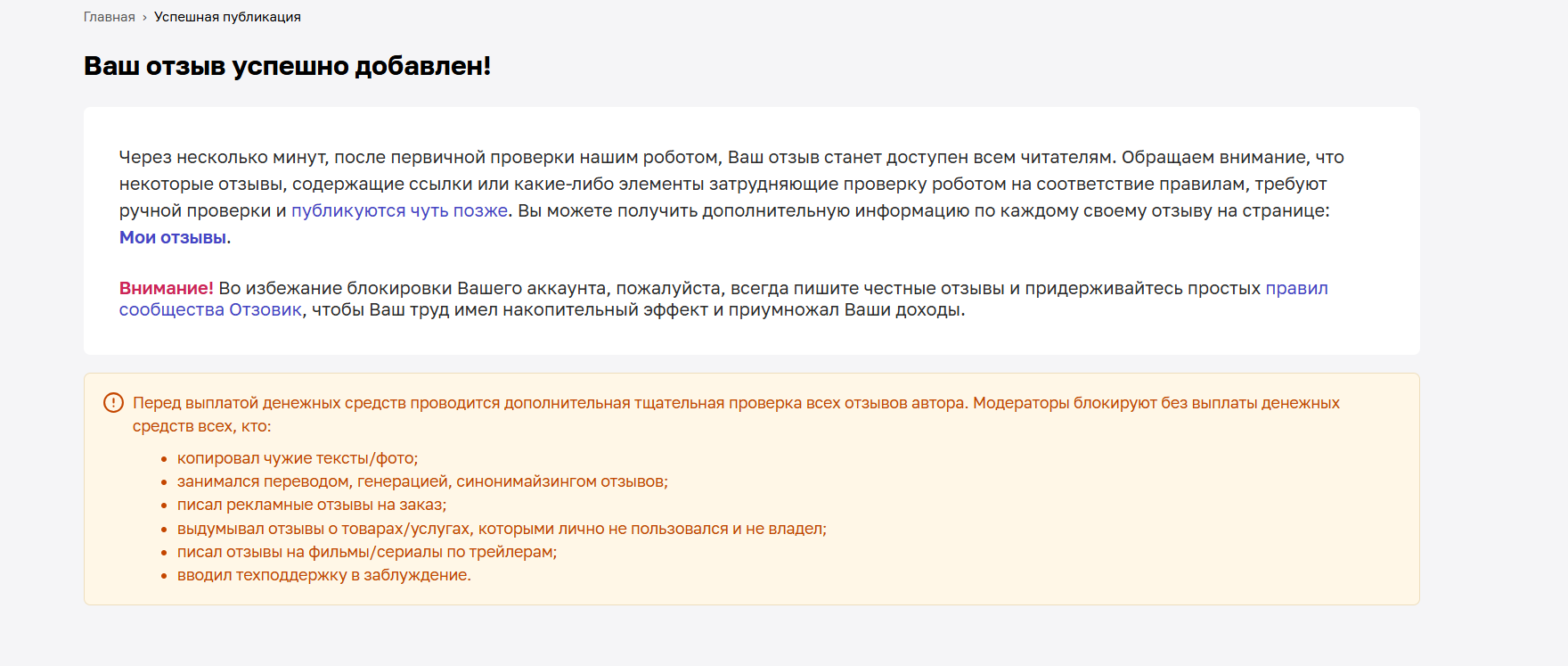Click the Ваш отзыв успешно добавлен! heading
The image size is (1568, 666).
point(287,66)
